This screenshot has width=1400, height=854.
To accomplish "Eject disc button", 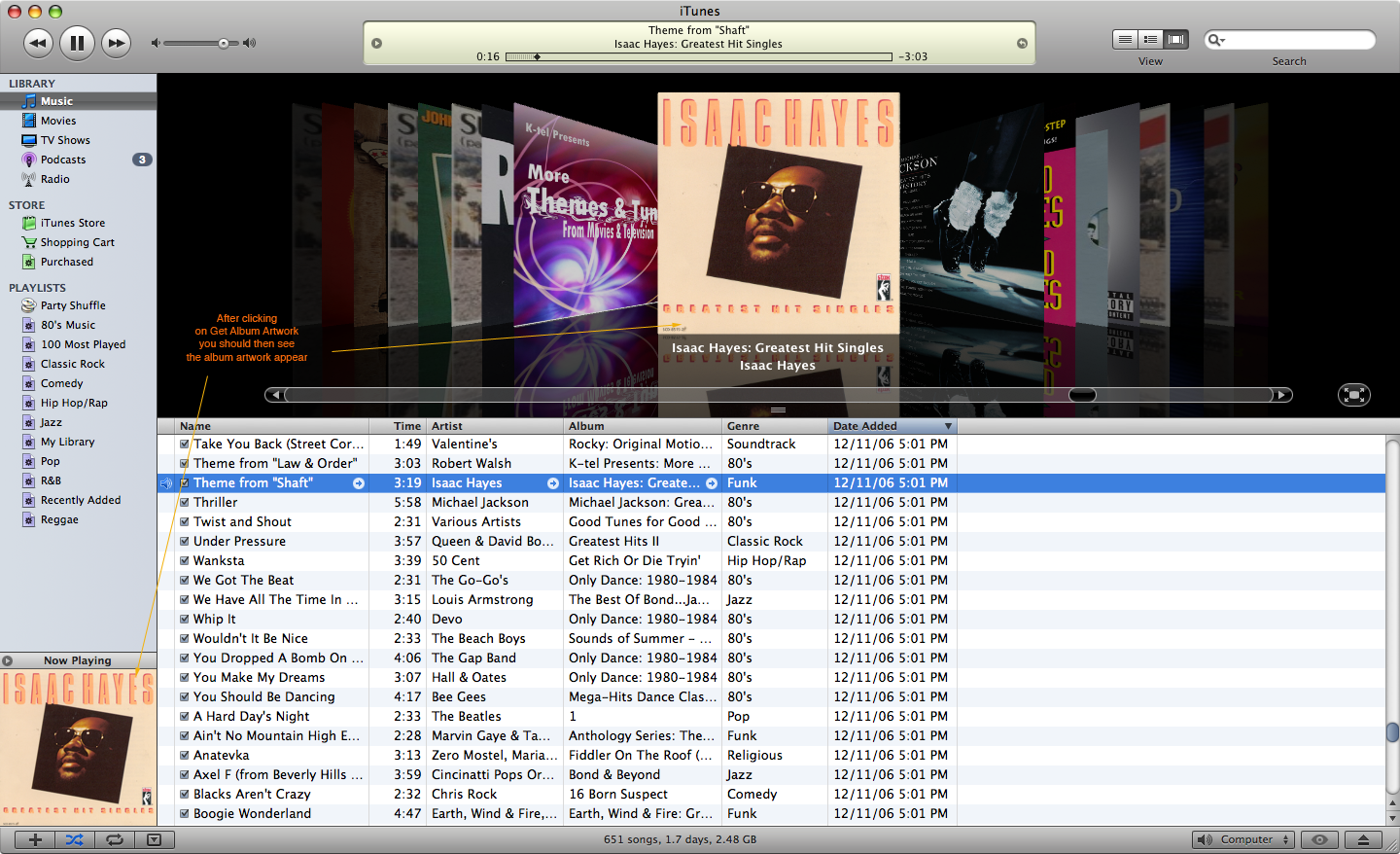I will [x=1363, y=839].
